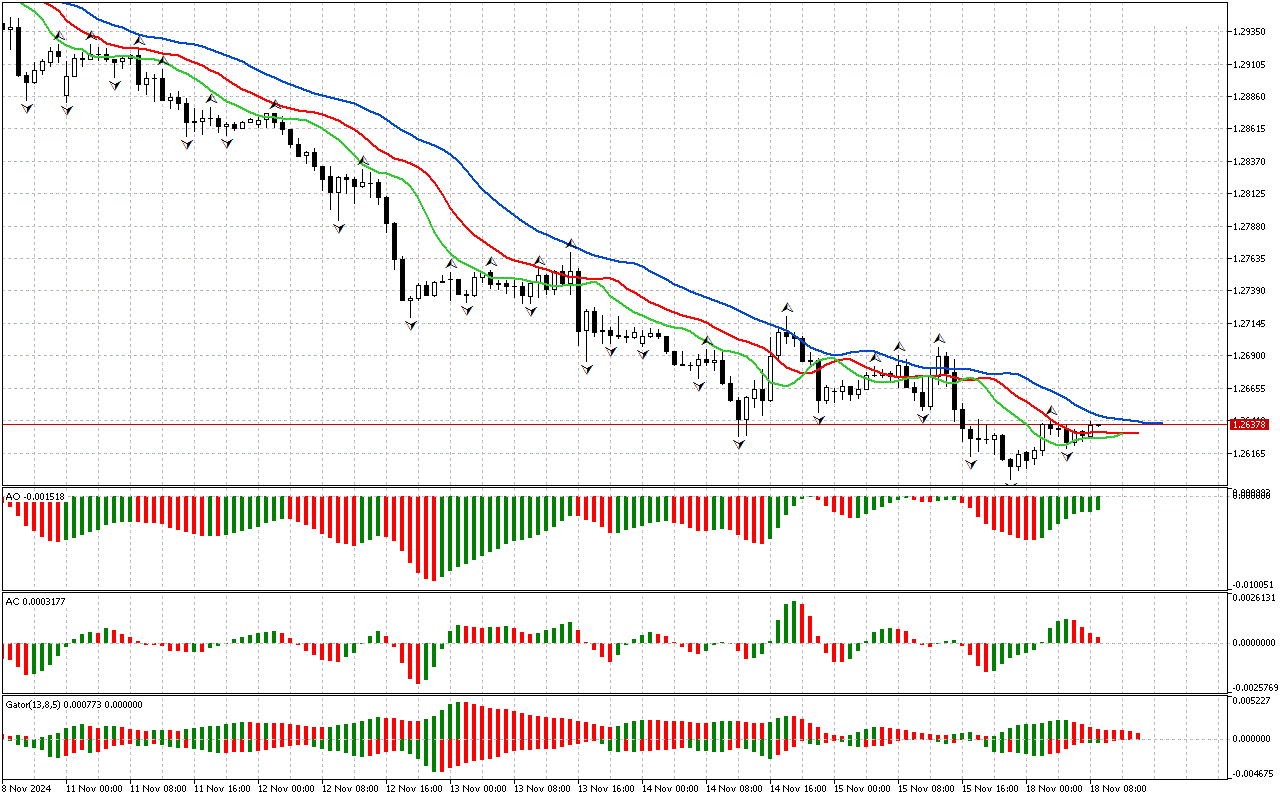Click the 8 Nov 2024 date label
Screen dimensions: 1280x800
pyautogui.click(x=27, y=789)
